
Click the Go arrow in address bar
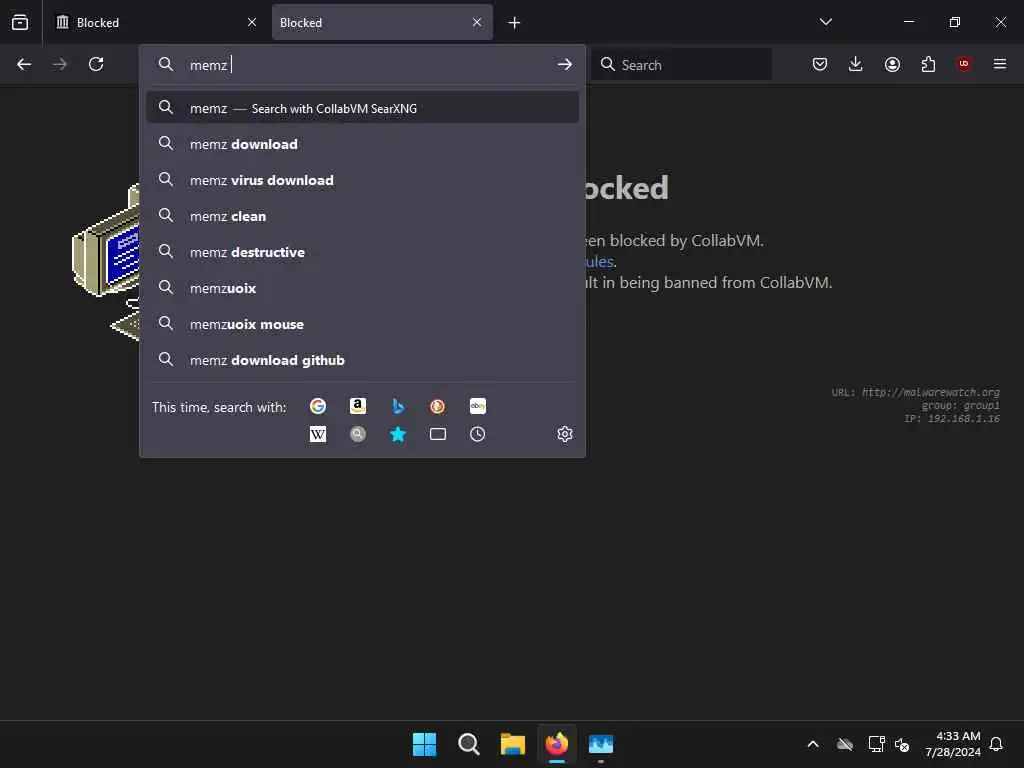click(x=565, y=65)
